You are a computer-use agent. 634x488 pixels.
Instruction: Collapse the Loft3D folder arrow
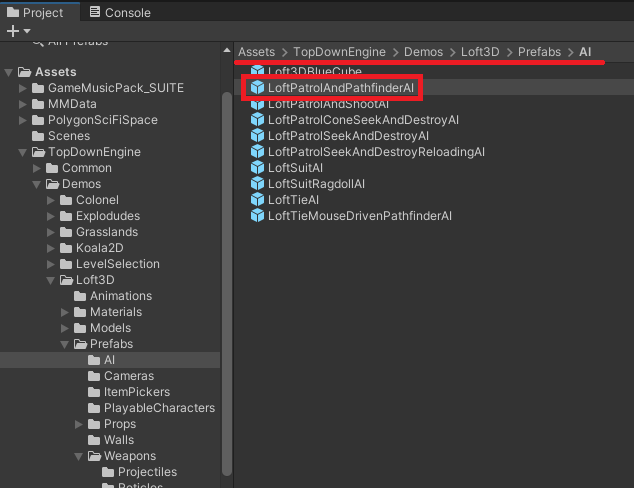pyautogui.click(x=51, y=280)
